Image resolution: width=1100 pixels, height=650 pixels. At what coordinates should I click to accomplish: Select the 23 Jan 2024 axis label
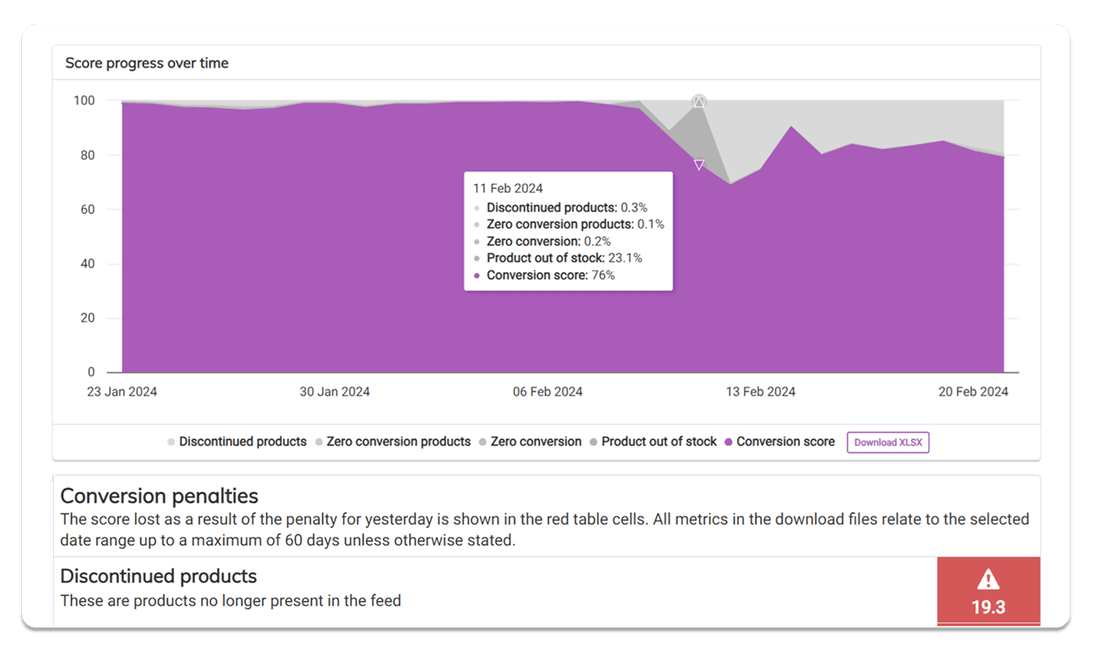(122, 392)
